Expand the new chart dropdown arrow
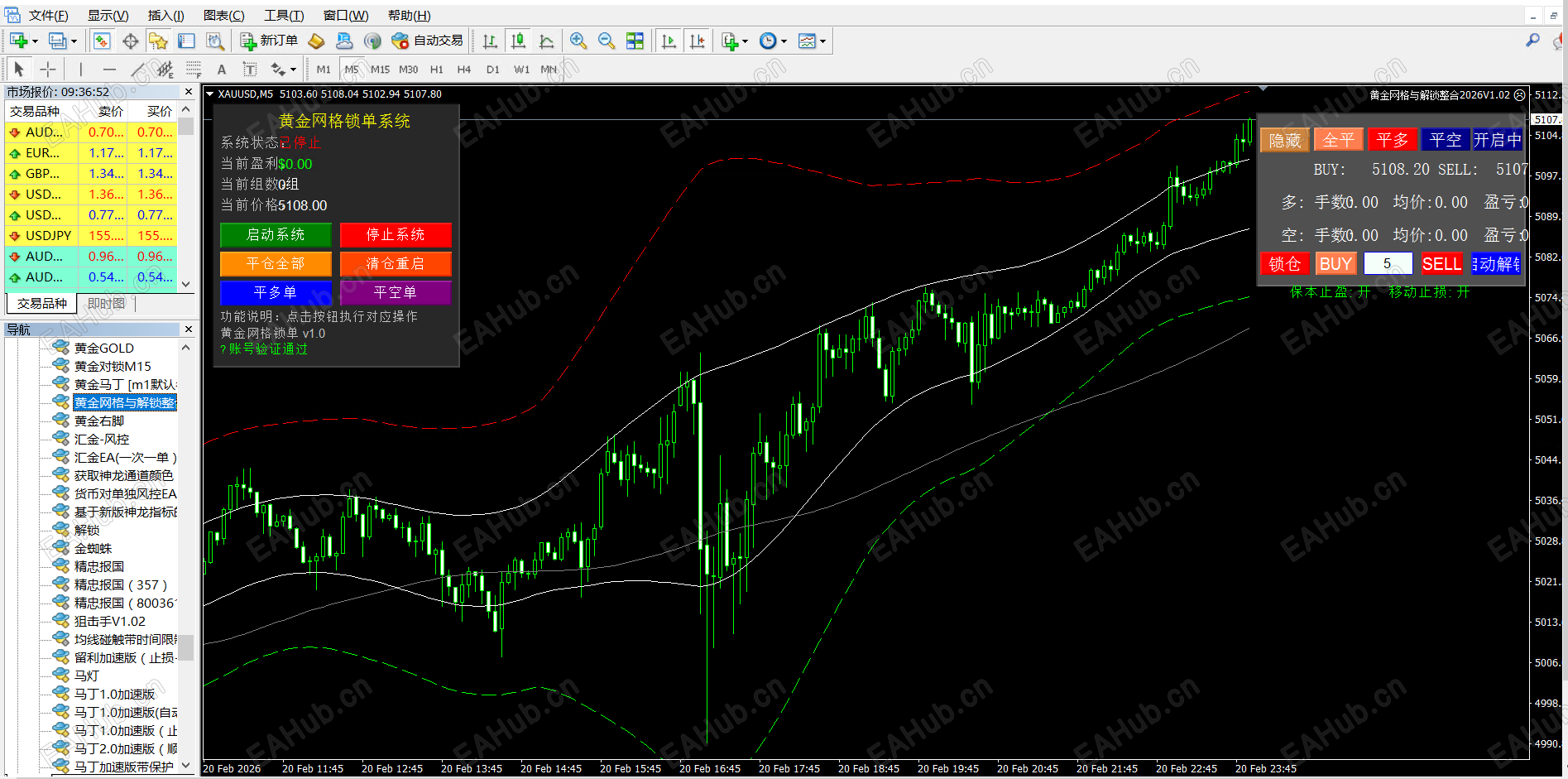This screenshot has width=1568, height=779. point(35,41)
